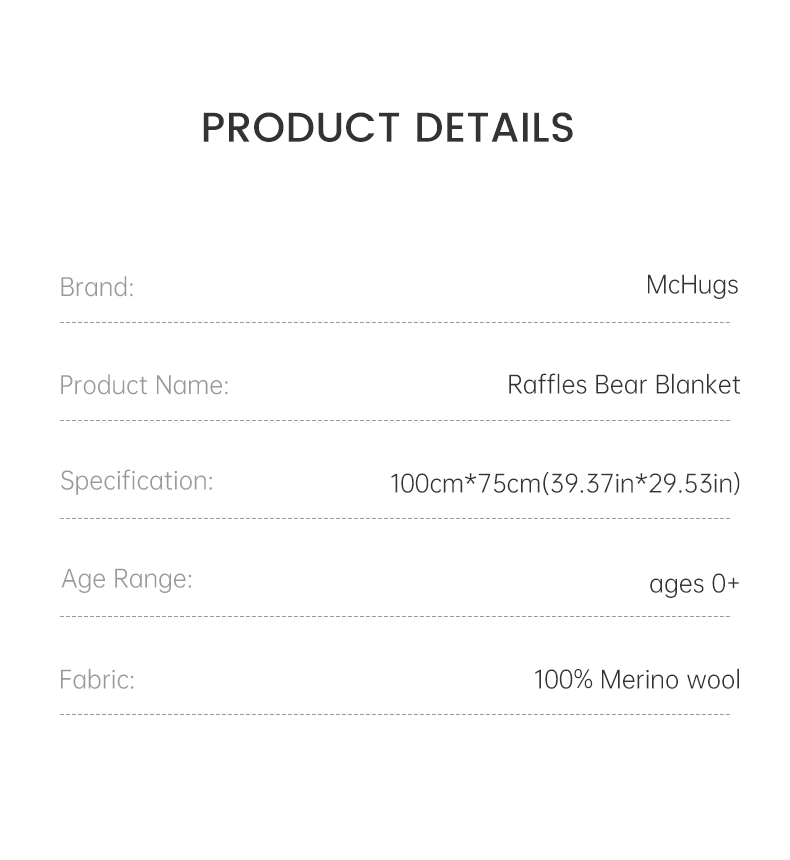Select the Fabric: label
790x860 pixels.
[x=97, y=680]
